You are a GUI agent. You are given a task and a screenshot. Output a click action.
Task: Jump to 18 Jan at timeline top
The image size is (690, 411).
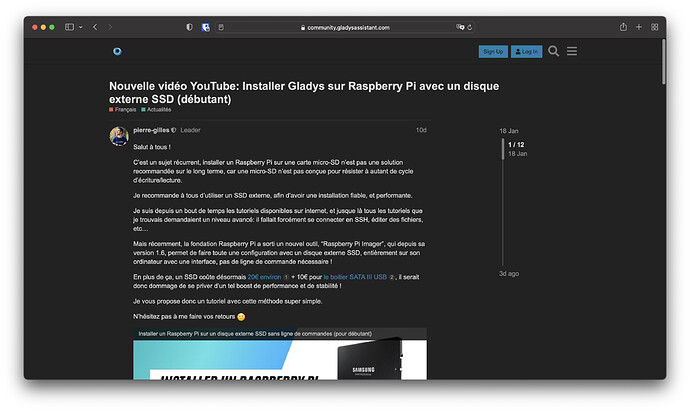509,131
